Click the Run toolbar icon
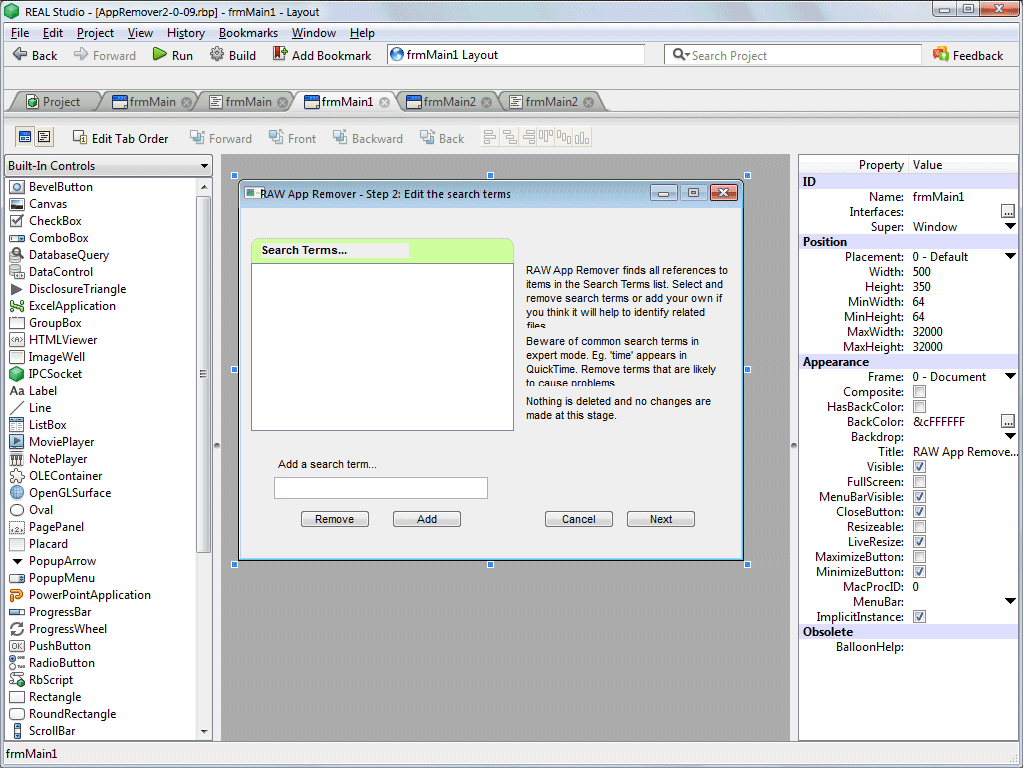This screenshot has height=768, width=1024. pyautogui.click(x=160, y=55)
